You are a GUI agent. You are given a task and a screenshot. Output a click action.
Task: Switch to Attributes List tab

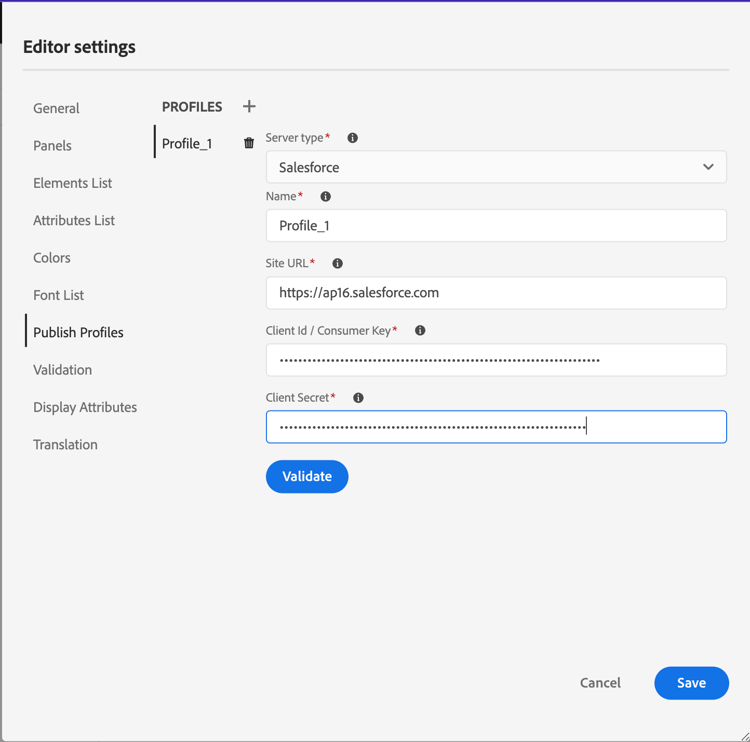click(74, 220)
